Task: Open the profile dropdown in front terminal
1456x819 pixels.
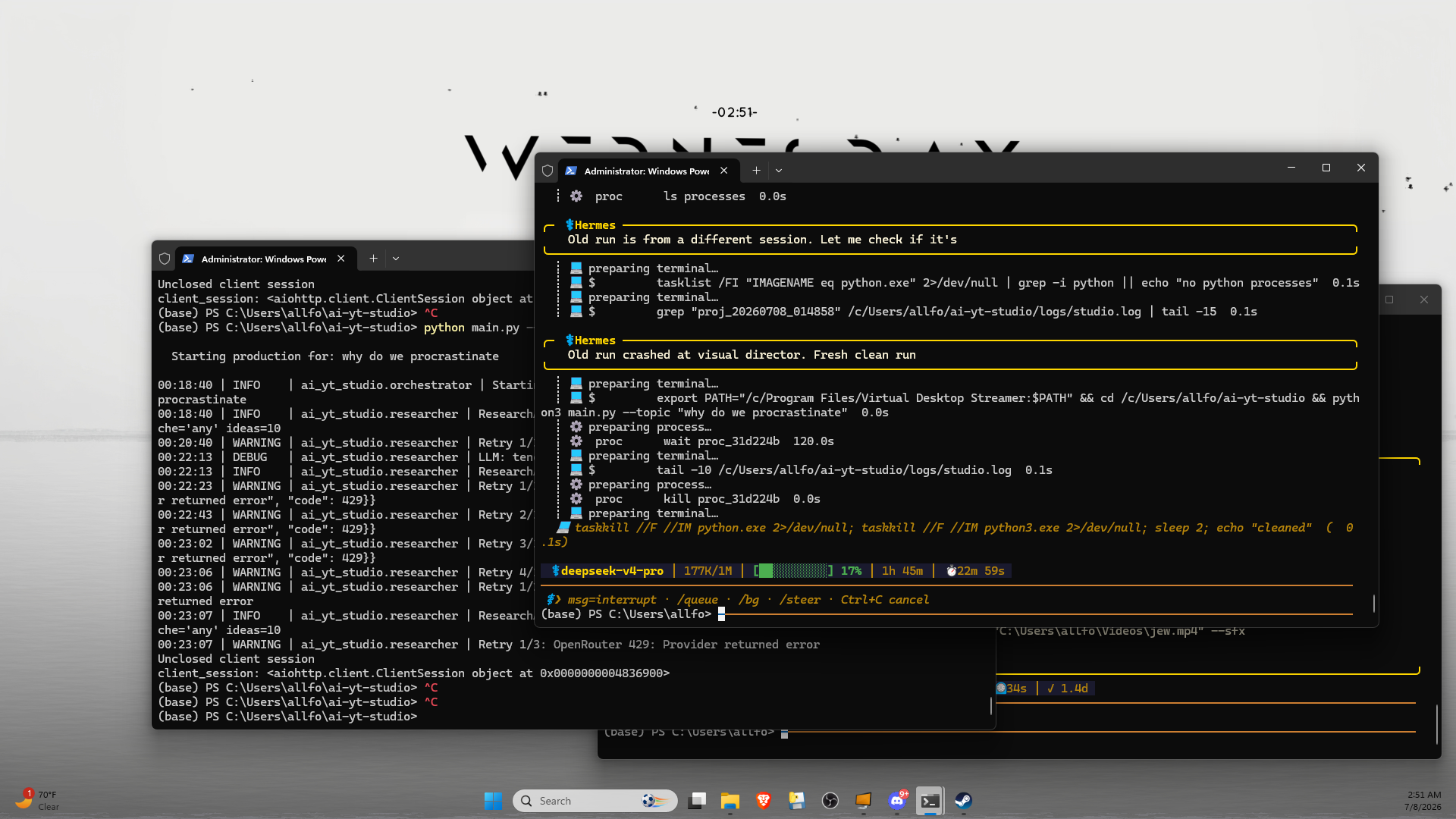Action: click(x=779, y=171)
